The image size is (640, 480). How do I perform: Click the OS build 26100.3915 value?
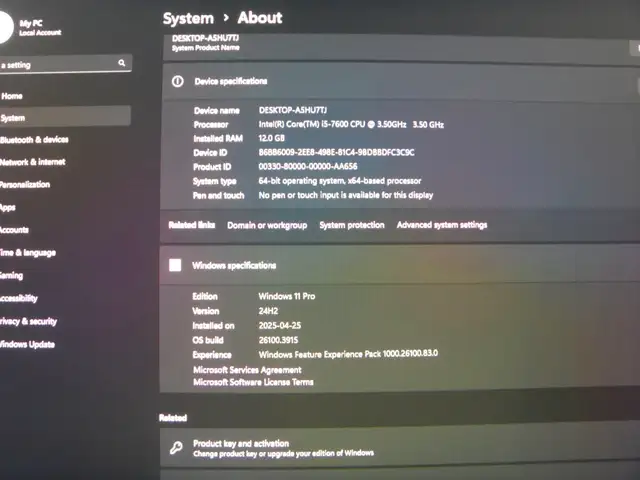(x=278, y=340)
